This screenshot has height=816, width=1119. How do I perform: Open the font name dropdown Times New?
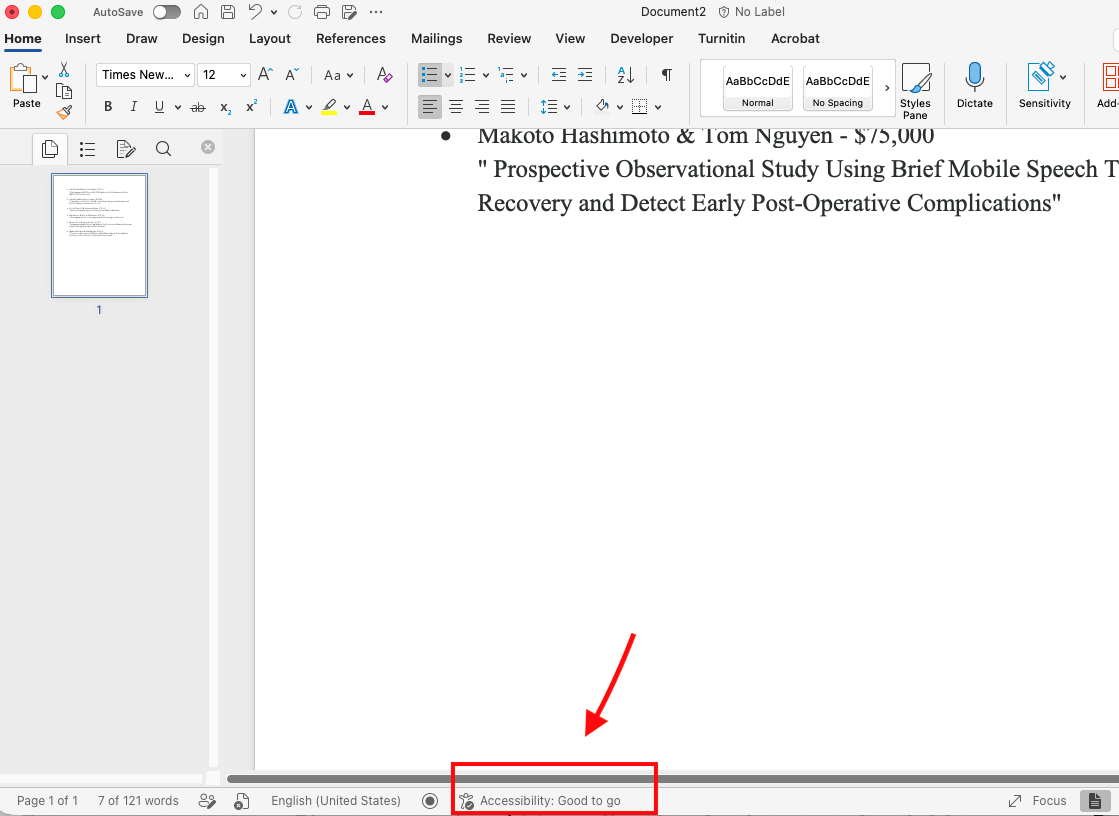[x=146, y=74]
